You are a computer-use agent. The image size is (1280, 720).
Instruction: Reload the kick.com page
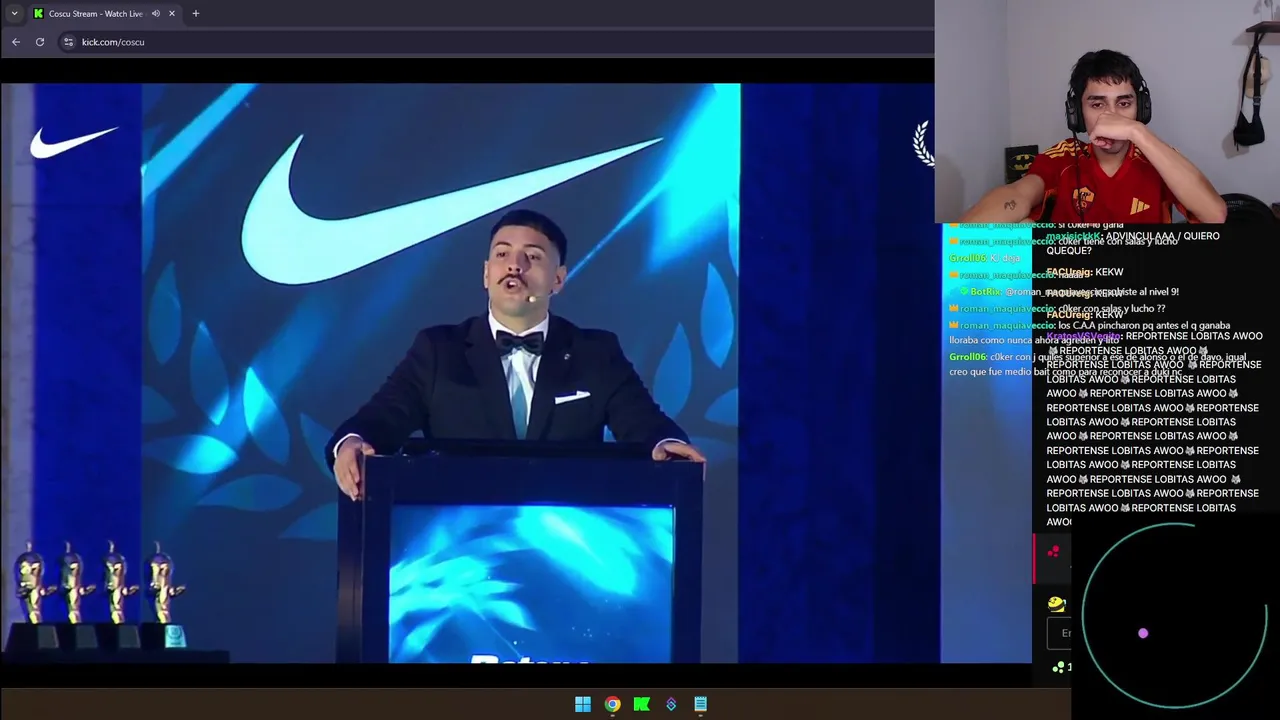(40, 42)
